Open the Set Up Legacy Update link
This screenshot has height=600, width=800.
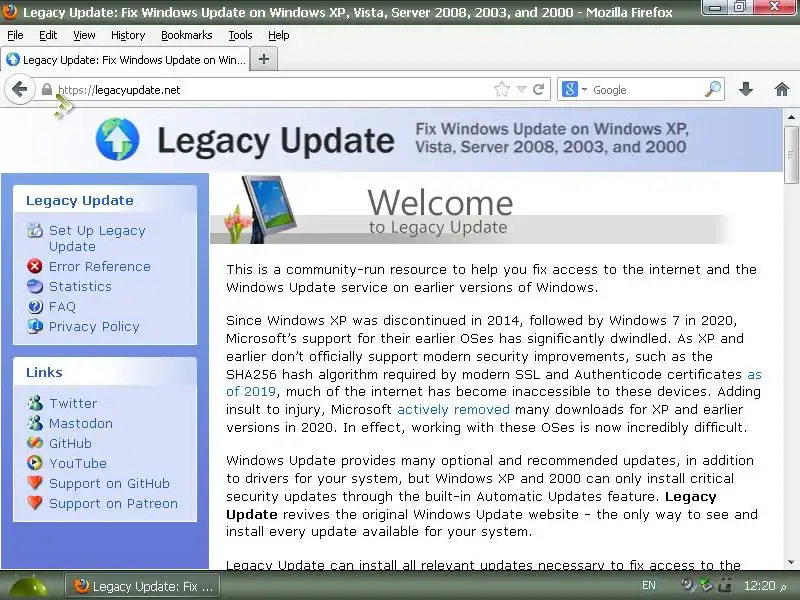tap(97, 238)
